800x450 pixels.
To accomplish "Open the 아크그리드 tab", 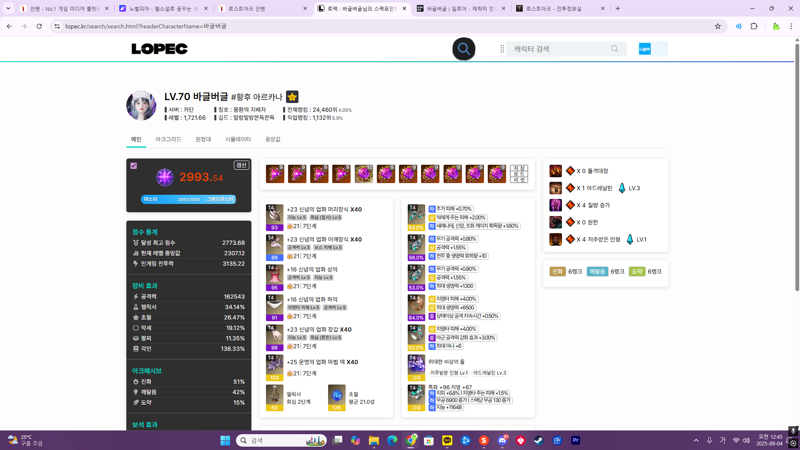I will (x=168, y=139).
